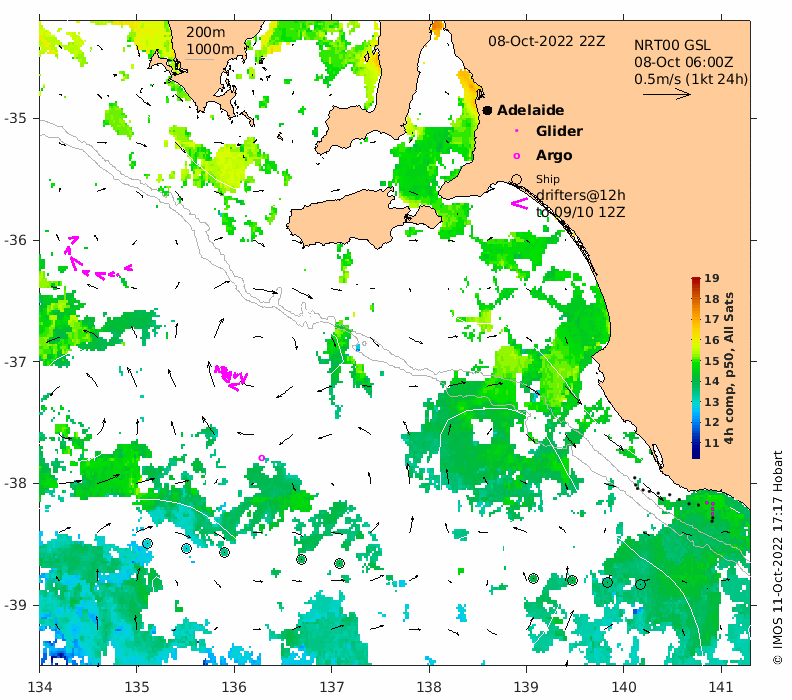Click the Argo float marker near 136.3E 37.8S
The width and height of the screenshot is (792, 700).
point(262,458)
